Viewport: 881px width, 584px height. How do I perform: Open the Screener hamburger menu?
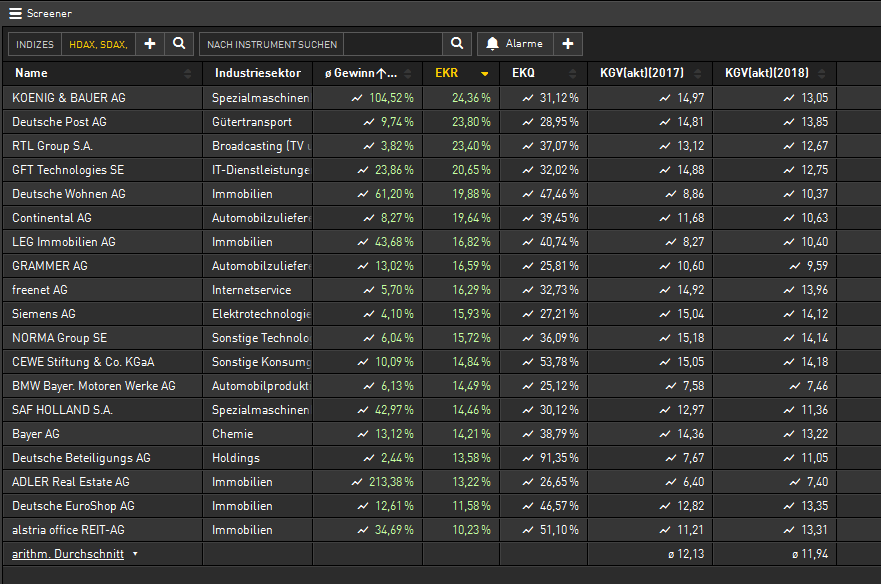(x=15, y=13)
